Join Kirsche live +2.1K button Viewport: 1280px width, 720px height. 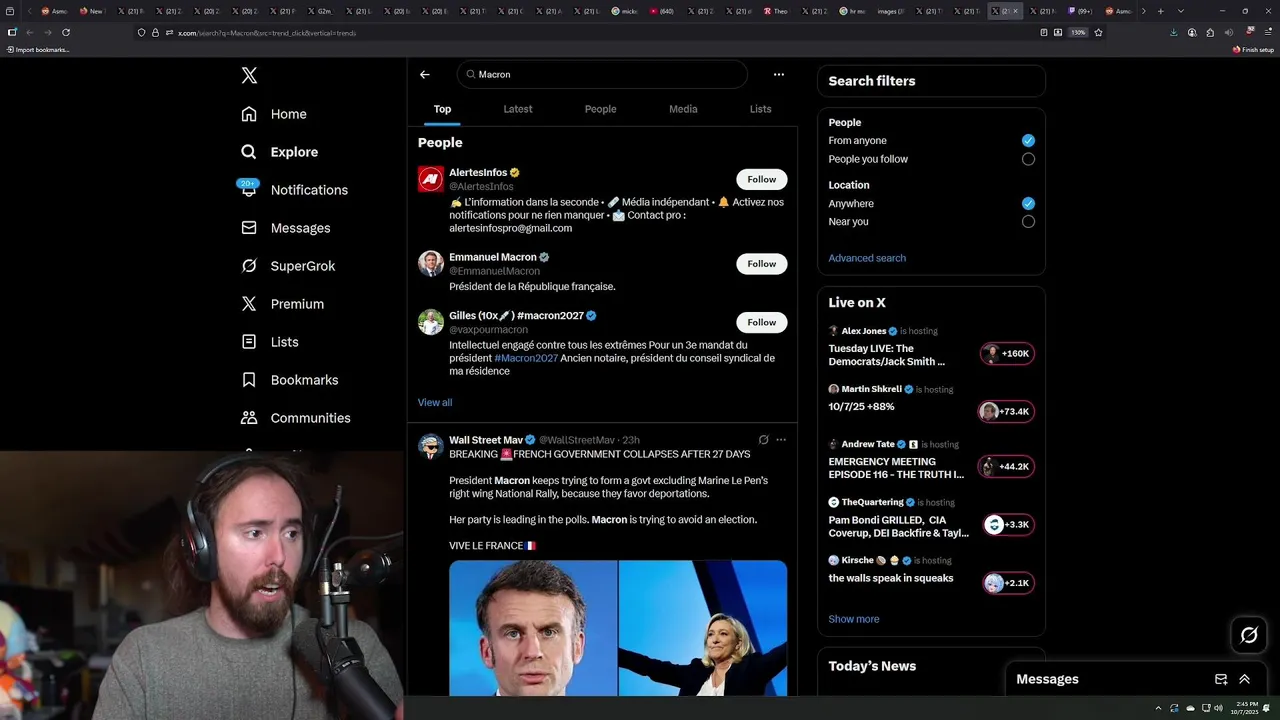(1009, 583)
